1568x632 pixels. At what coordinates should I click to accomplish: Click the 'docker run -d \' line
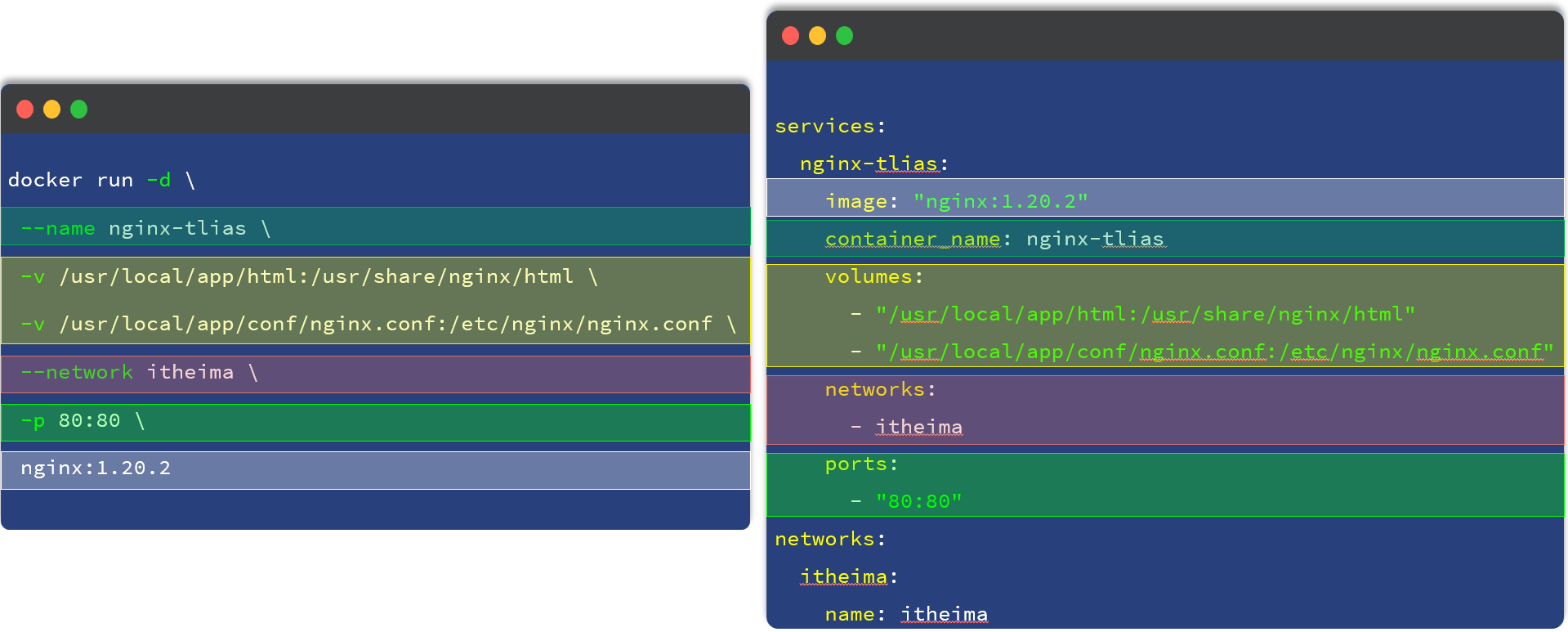point(102,180)
